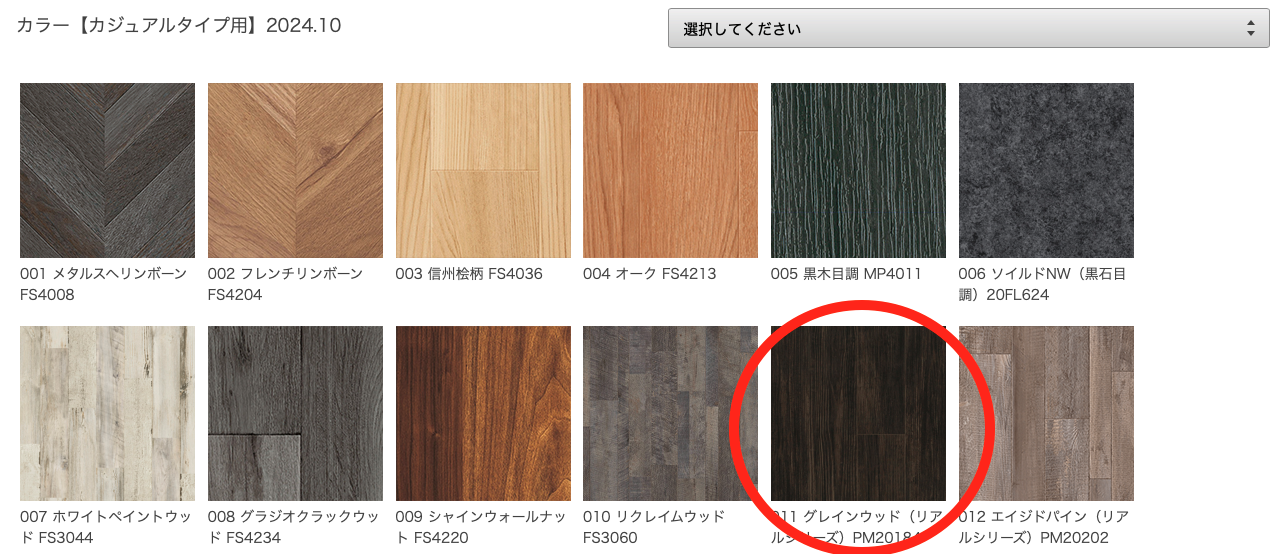The image size is (1277, 554).
Task: Choose the 008 グラジオクラックウッド gray swatch
Action: click(295, 413)
